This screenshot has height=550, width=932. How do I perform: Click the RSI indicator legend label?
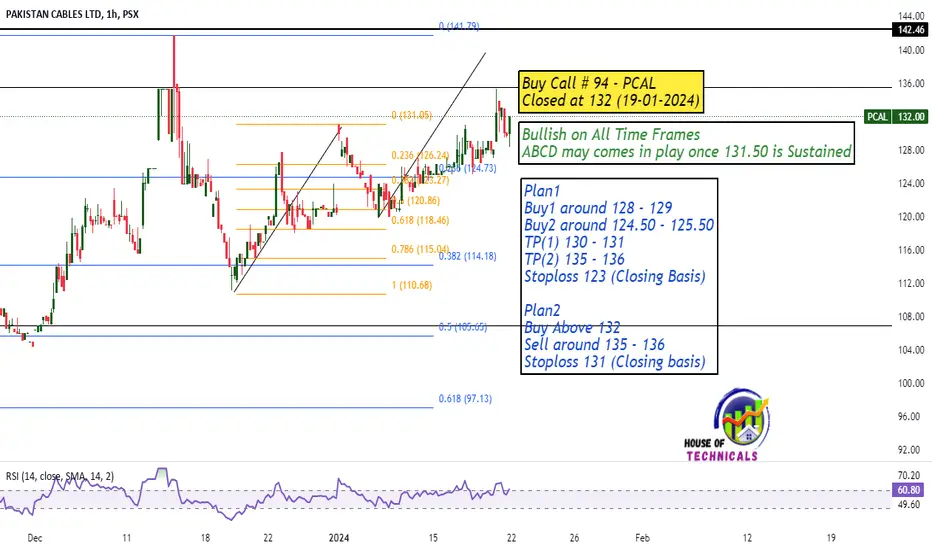(x=59, y=476)
